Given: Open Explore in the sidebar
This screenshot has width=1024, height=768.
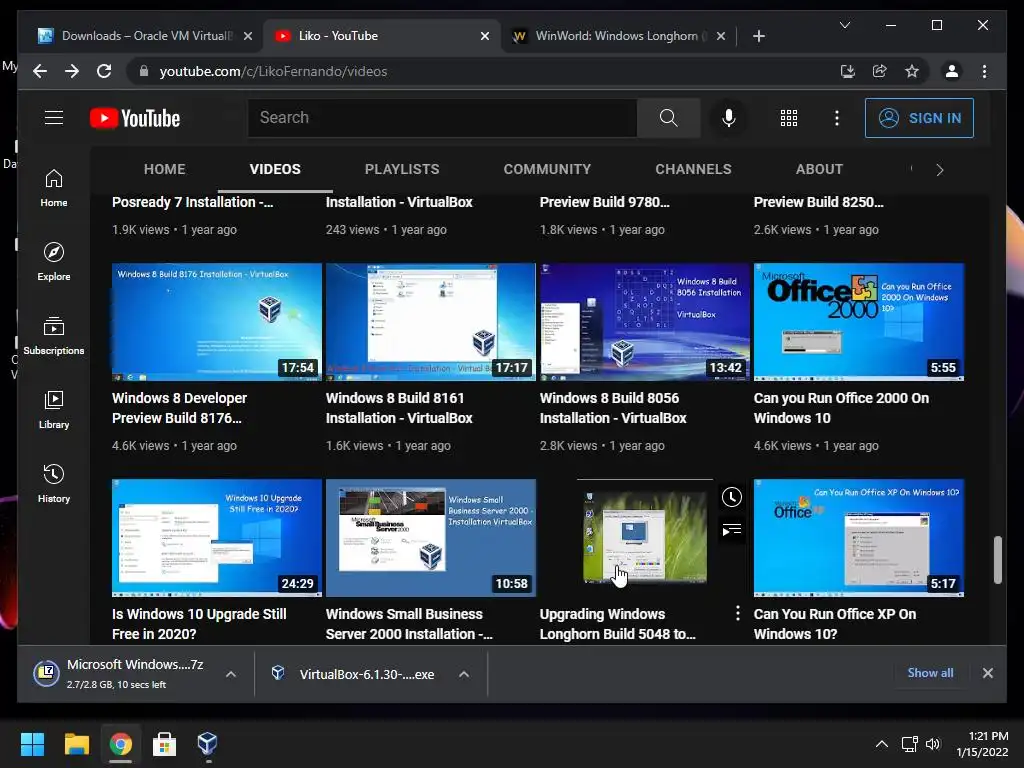Looking at the screenshot, I should point(54,262).
